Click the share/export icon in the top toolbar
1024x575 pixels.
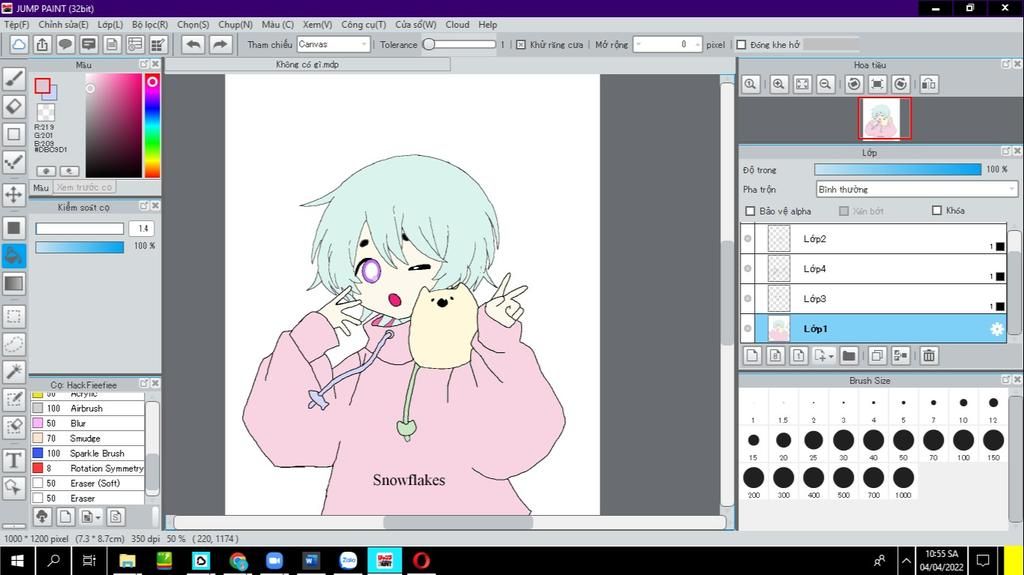coord(42,44)
